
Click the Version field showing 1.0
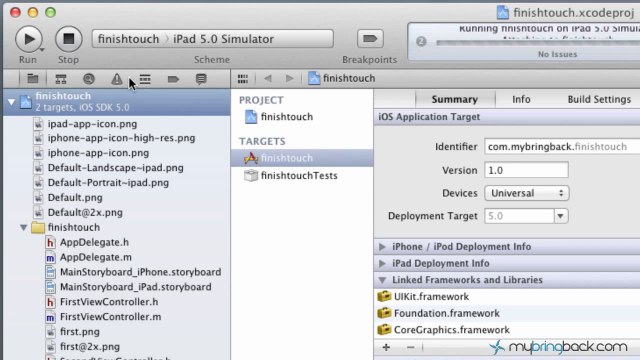pyautogui.click(x=526, y=170)
